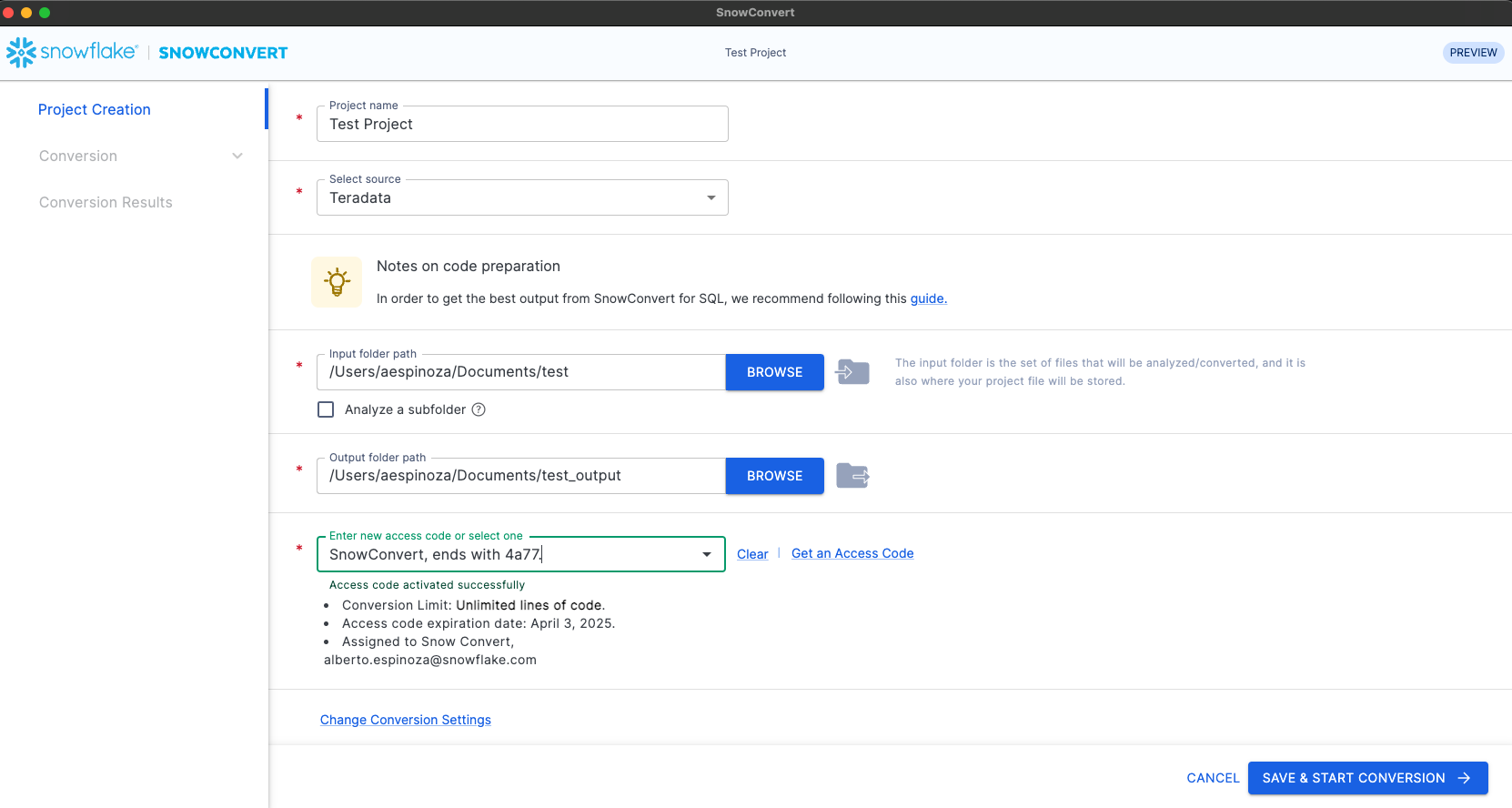1512x808 pixels.
Task: Click the lightbulb notes icon
Action: point(337,282)
